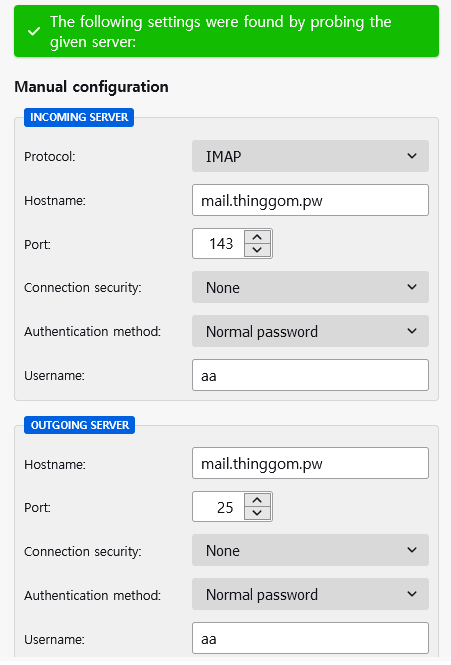The width and height of the screenshot is (451, 665).
Task: Click the OUTGOING SERVER section label
Action: click(79, 425)
